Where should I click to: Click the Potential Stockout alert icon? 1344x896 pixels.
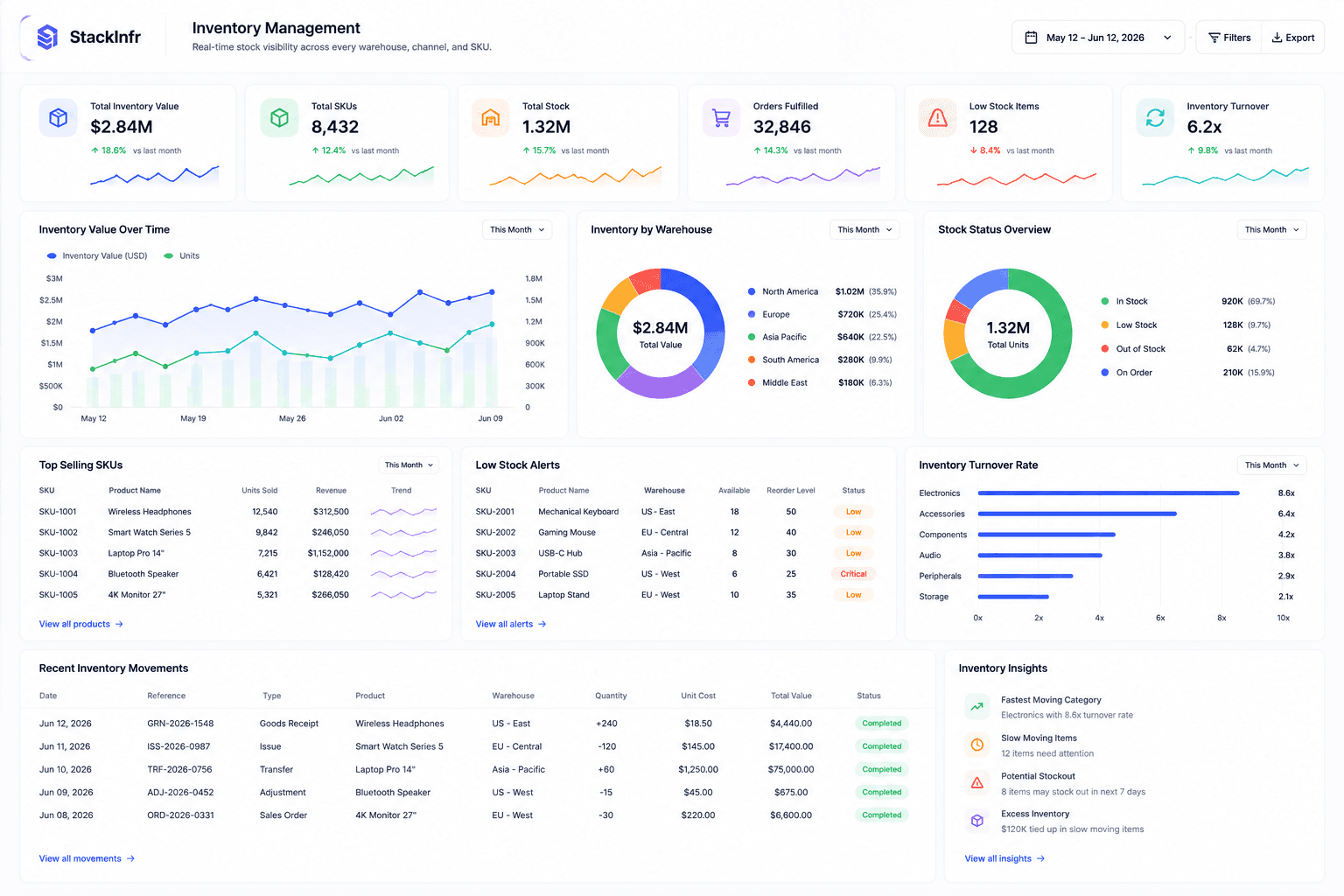(x=977, y=783)
